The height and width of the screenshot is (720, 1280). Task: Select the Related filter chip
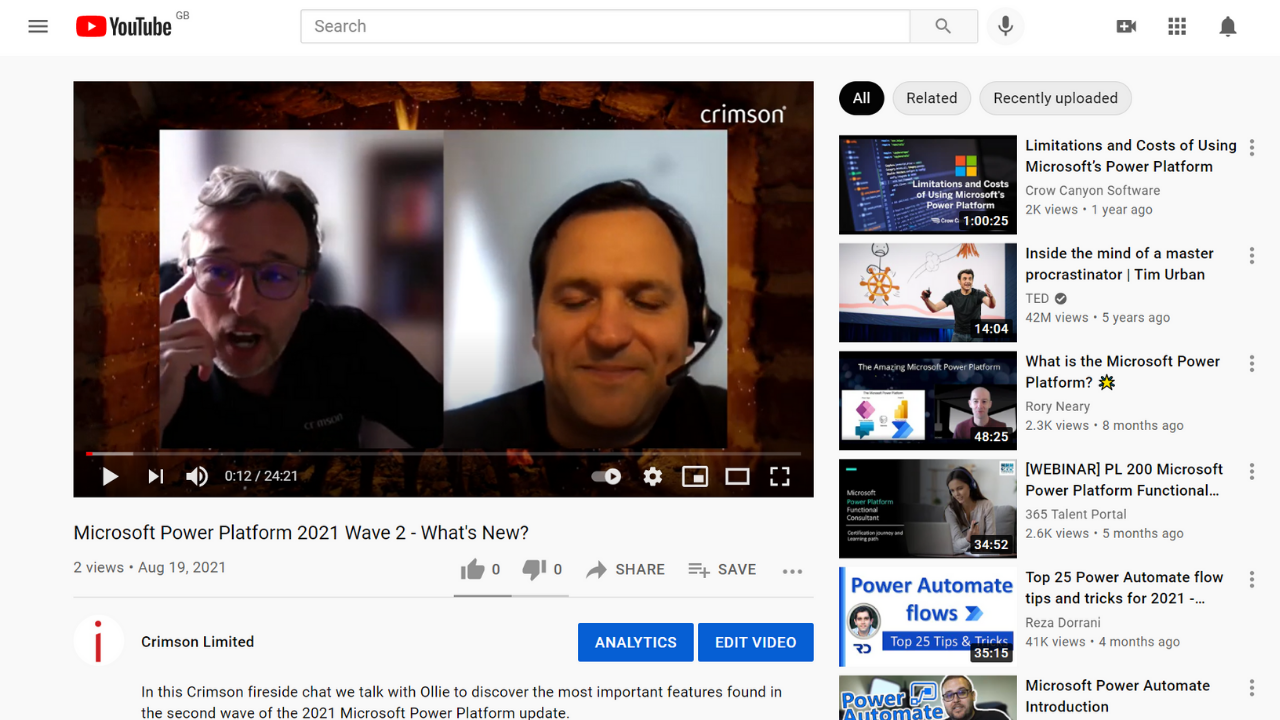931,98
